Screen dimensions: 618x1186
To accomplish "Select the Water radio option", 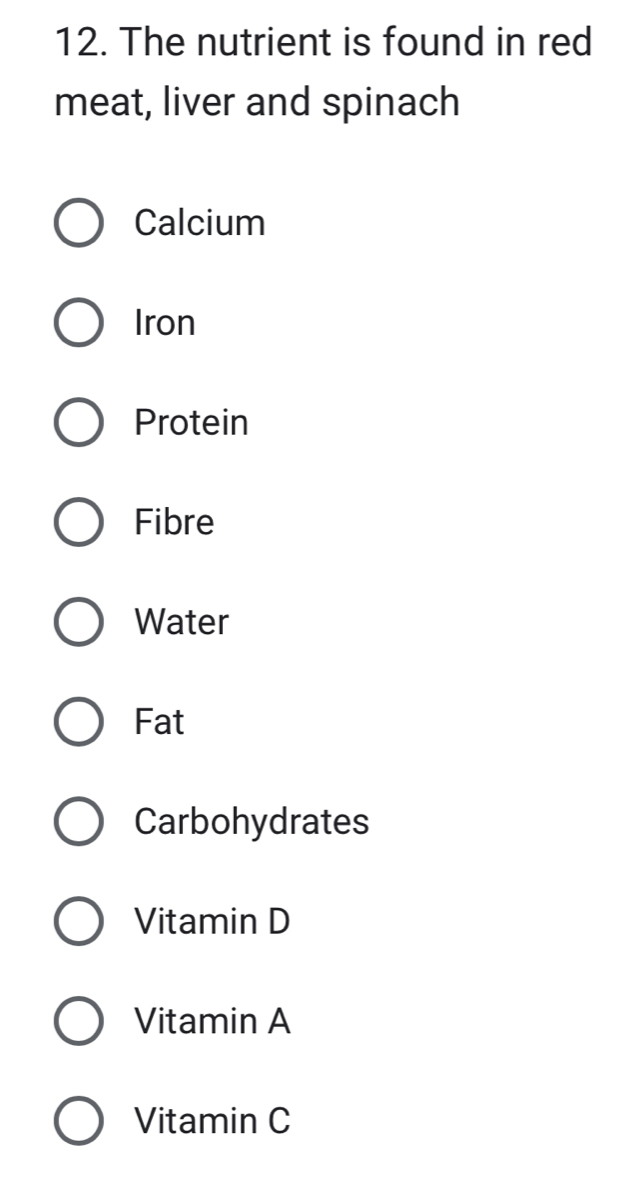I will point(77,623).
